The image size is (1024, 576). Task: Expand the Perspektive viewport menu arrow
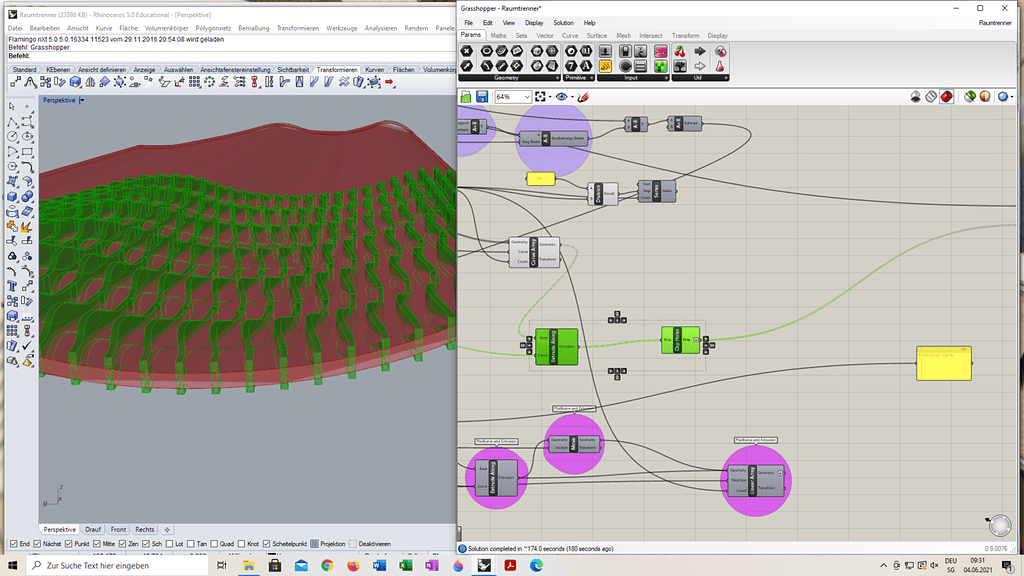[x=83, y=100]
